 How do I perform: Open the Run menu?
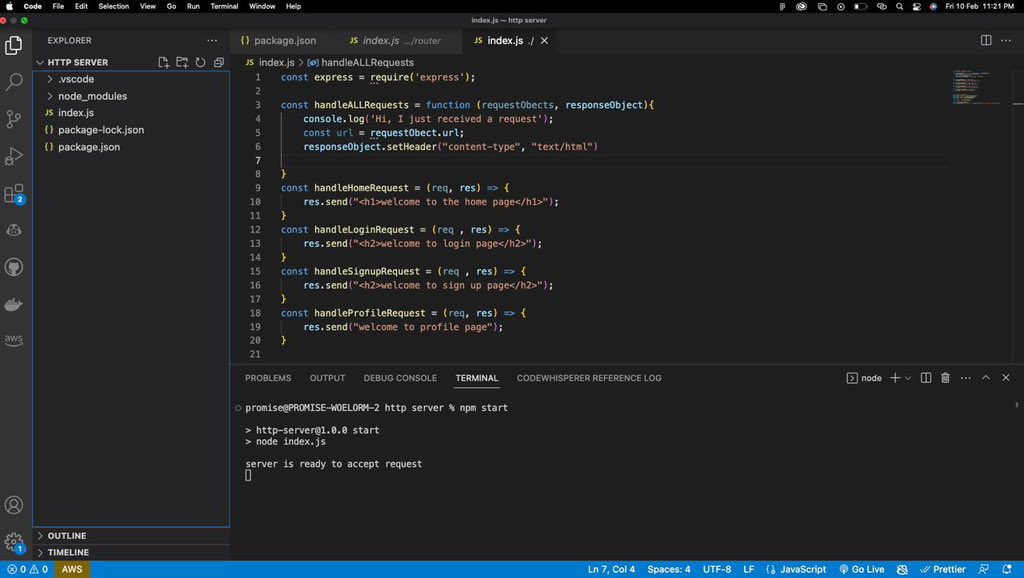193,6
